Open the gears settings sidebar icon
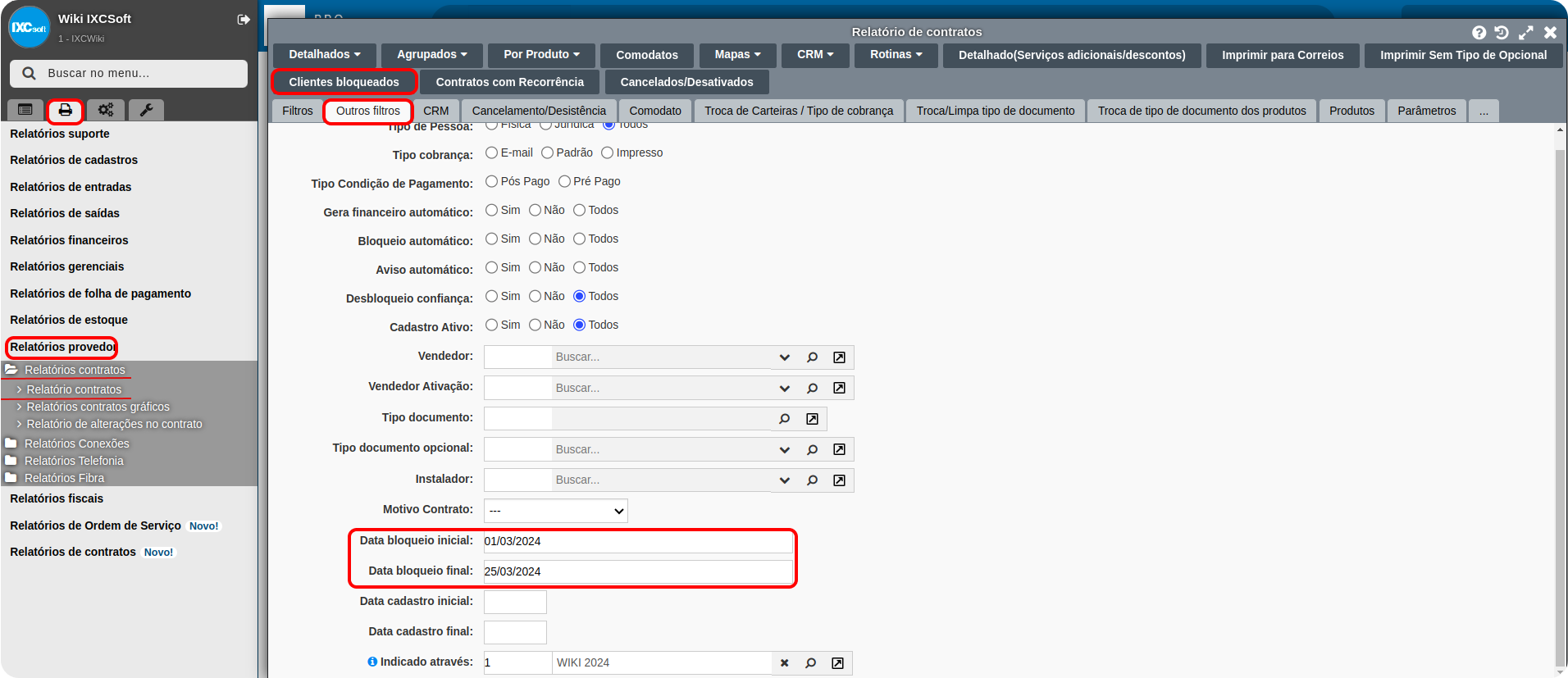 [x=106, y=110]
